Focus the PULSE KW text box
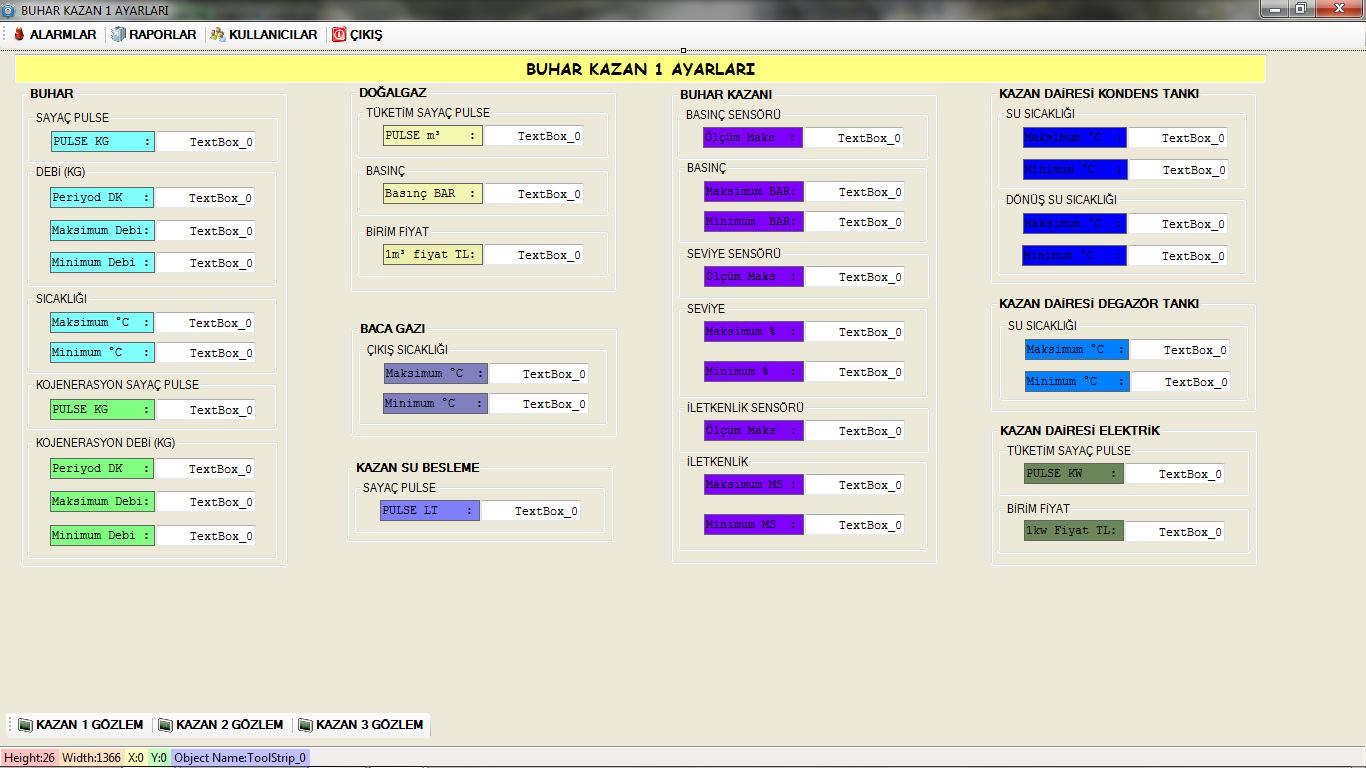This screenshot has width=1366, height=768. 1175,474
